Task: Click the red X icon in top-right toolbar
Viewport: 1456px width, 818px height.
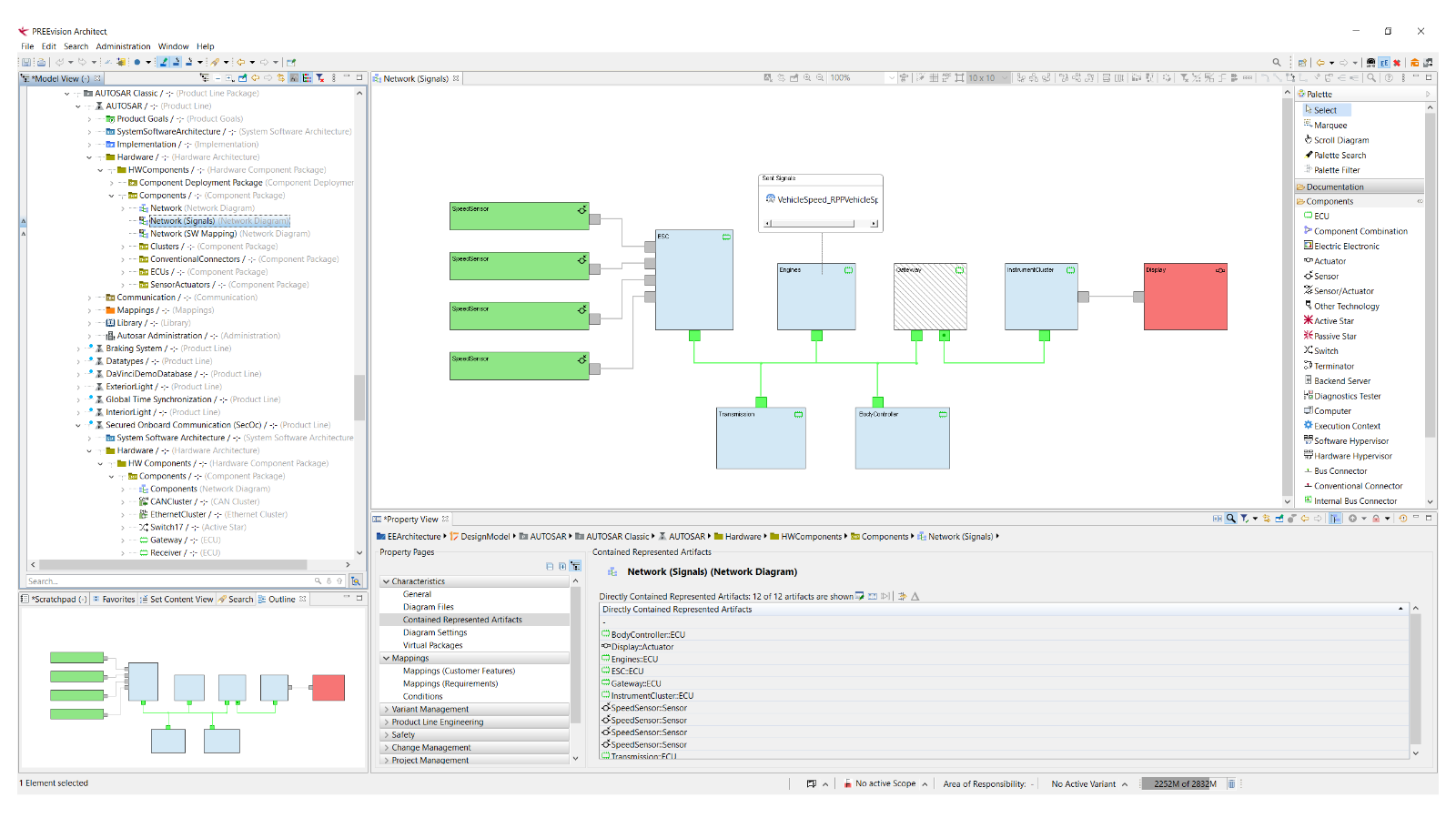Action: [1397, 63]
